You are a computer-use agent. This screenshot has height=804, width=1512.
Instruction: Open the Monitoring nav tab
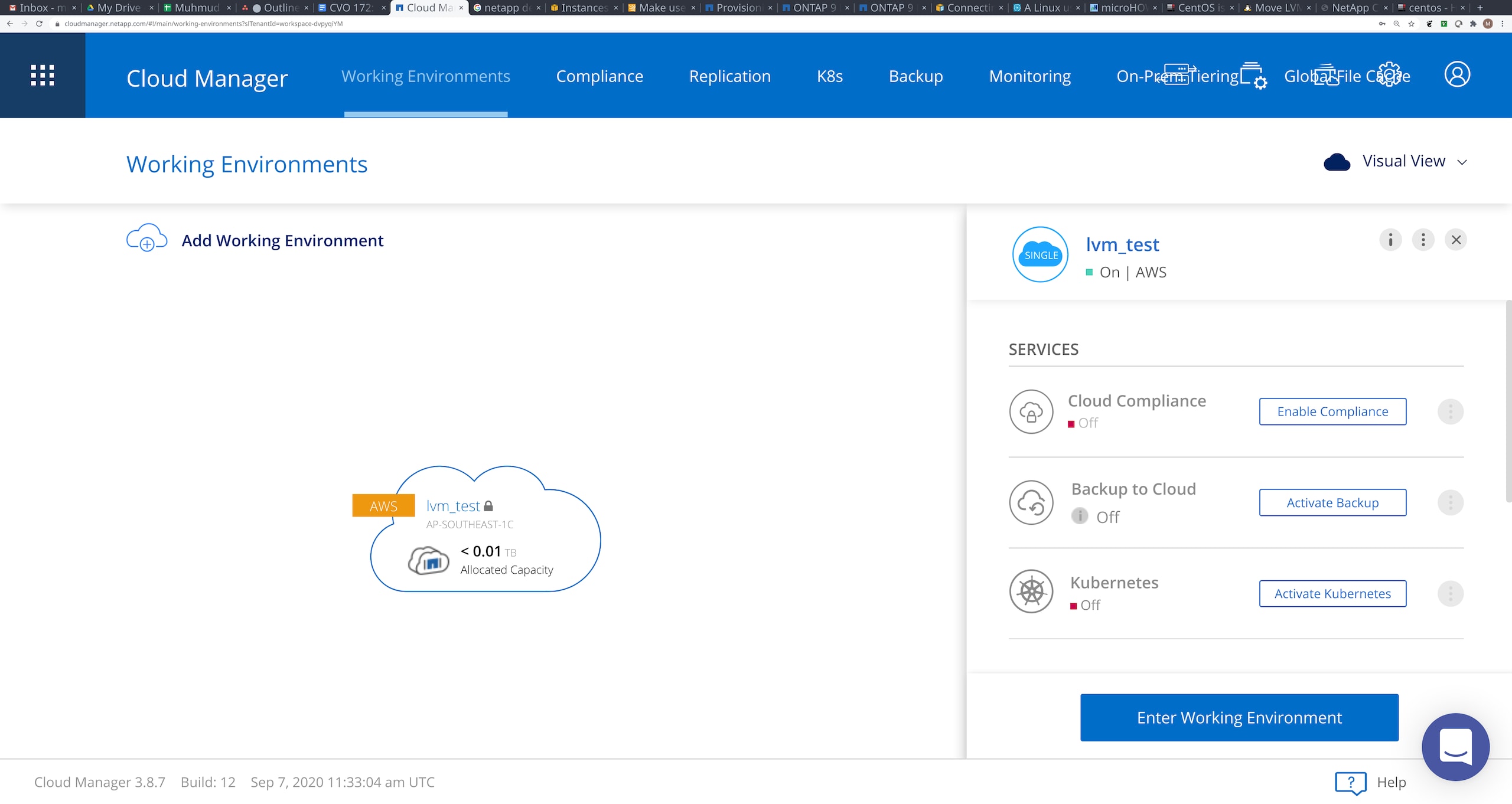[1029, 76]
